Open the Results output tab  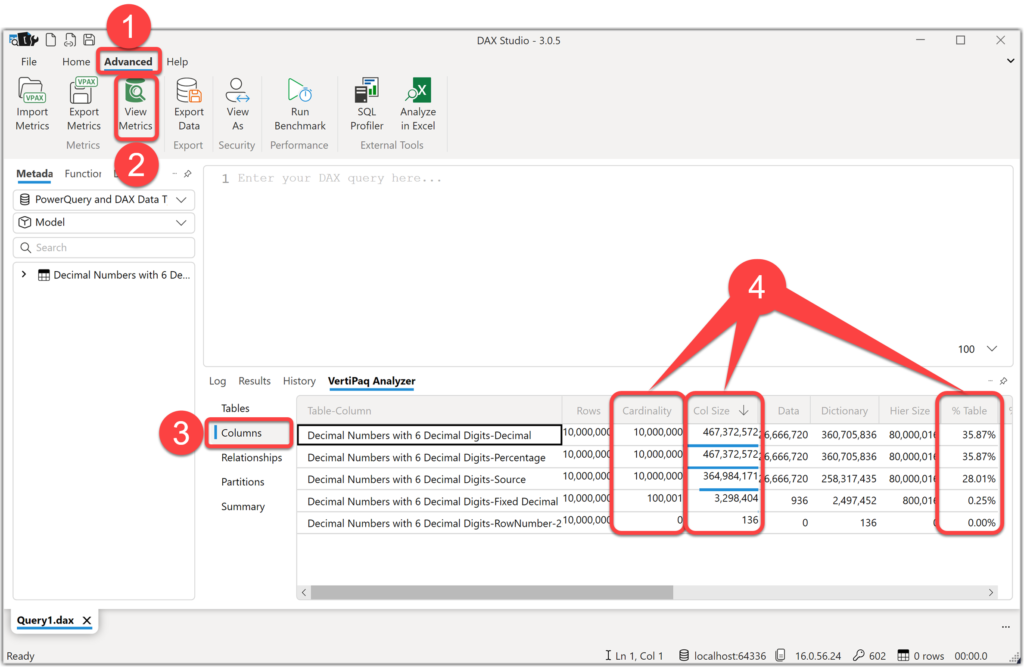[254, 381]
